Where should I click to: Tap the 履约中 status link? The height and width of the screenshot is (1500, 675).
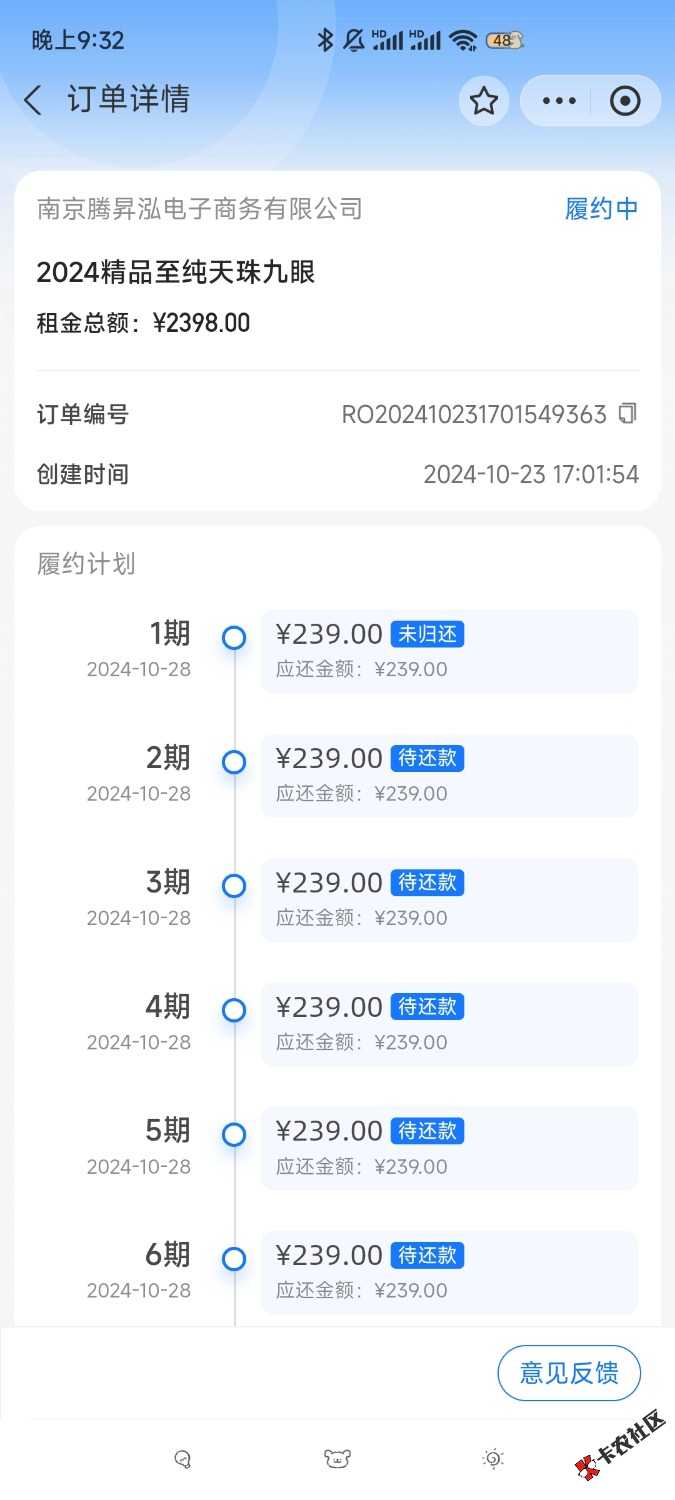(x=601, y=208)
